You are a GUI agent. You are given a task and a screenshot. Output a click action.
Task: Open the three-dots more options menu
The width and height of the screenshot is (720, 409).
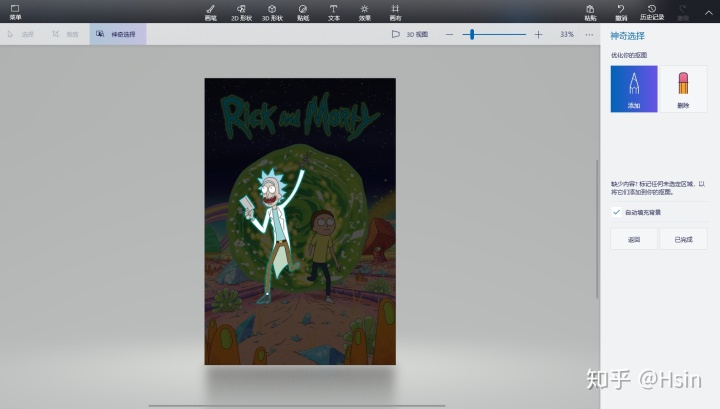[589, 34]
